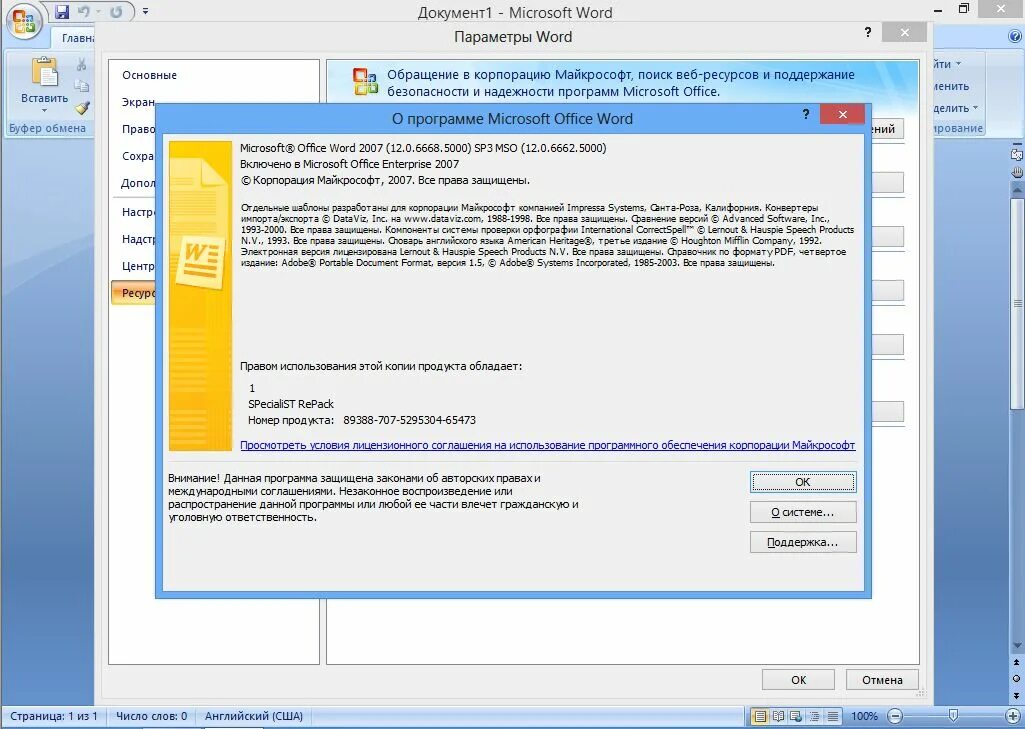Click the vertical scrollbar down arrow
Screen dimensions: 1025x729
click(1017, 646)
